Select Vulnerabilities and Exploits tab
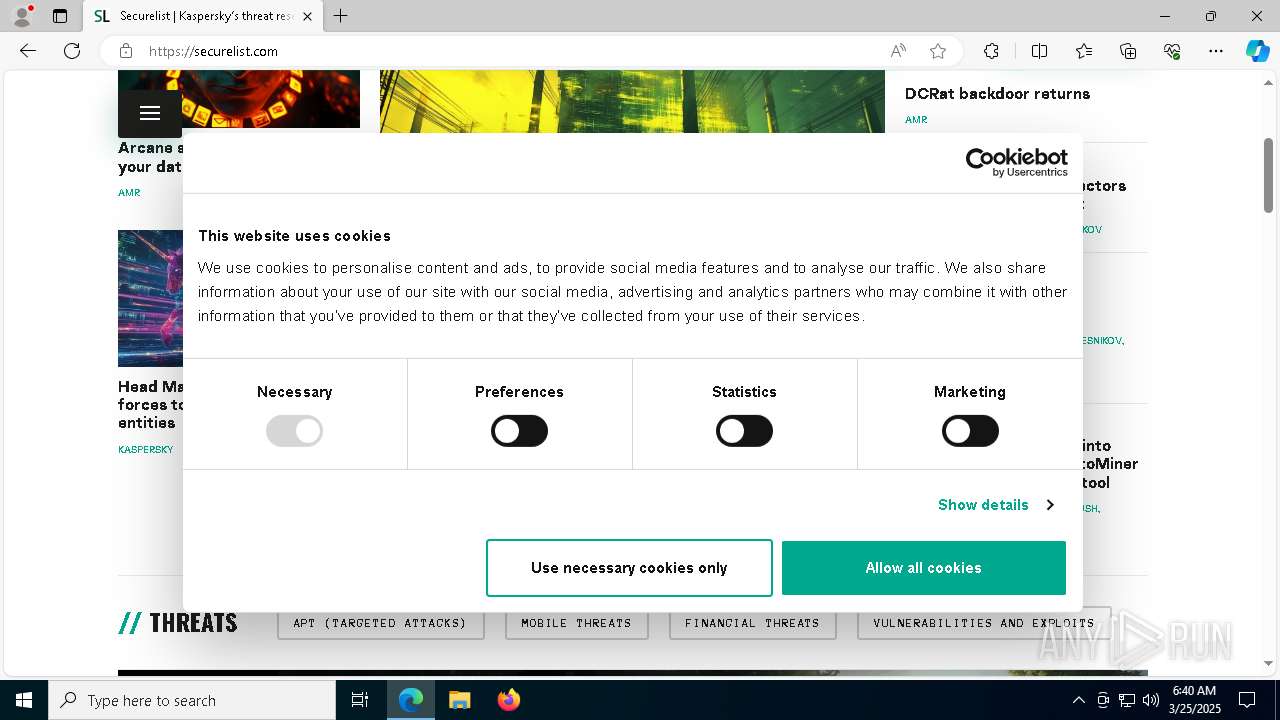 pyautogui.click(x=984, y=623)
